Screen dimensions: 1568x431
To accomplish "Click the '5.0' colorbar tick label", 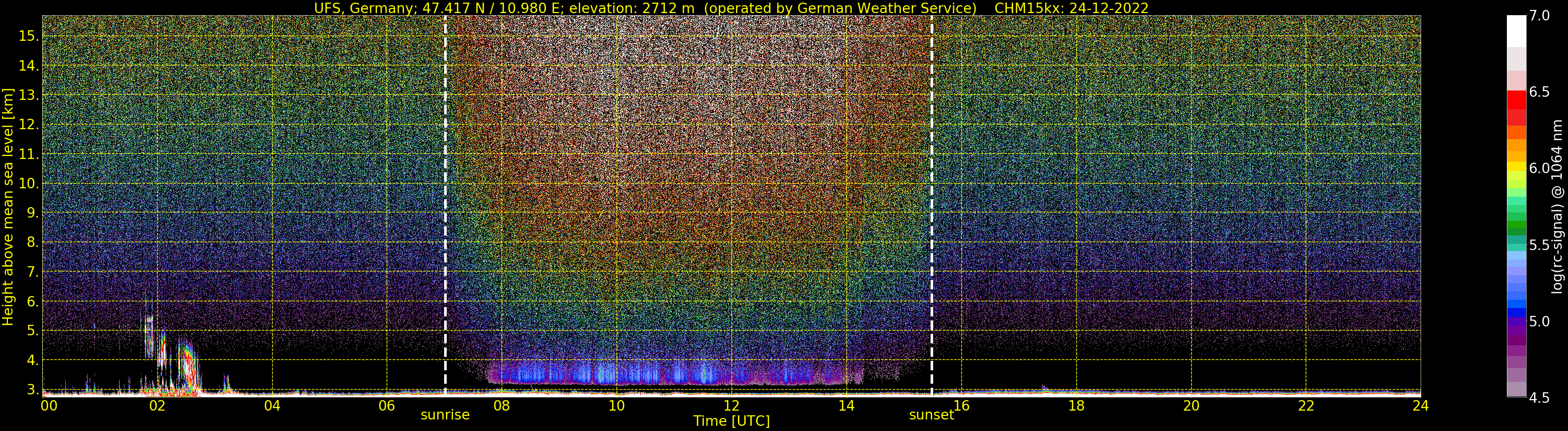I will 1540,321.
